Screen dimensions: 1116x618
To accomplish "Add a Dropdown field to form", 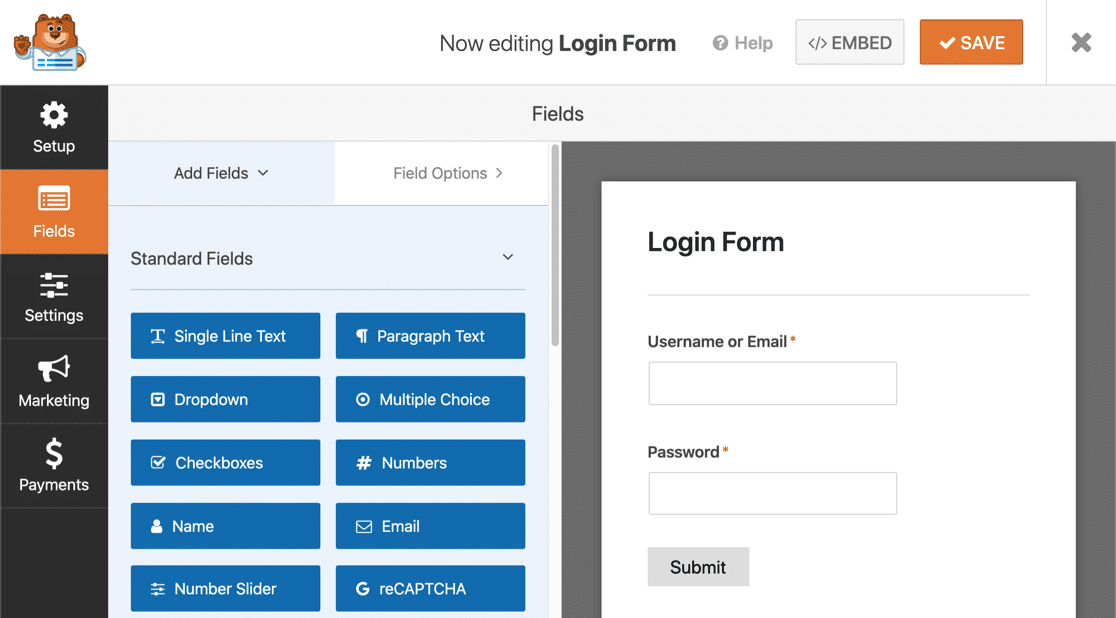I will 225,400.
